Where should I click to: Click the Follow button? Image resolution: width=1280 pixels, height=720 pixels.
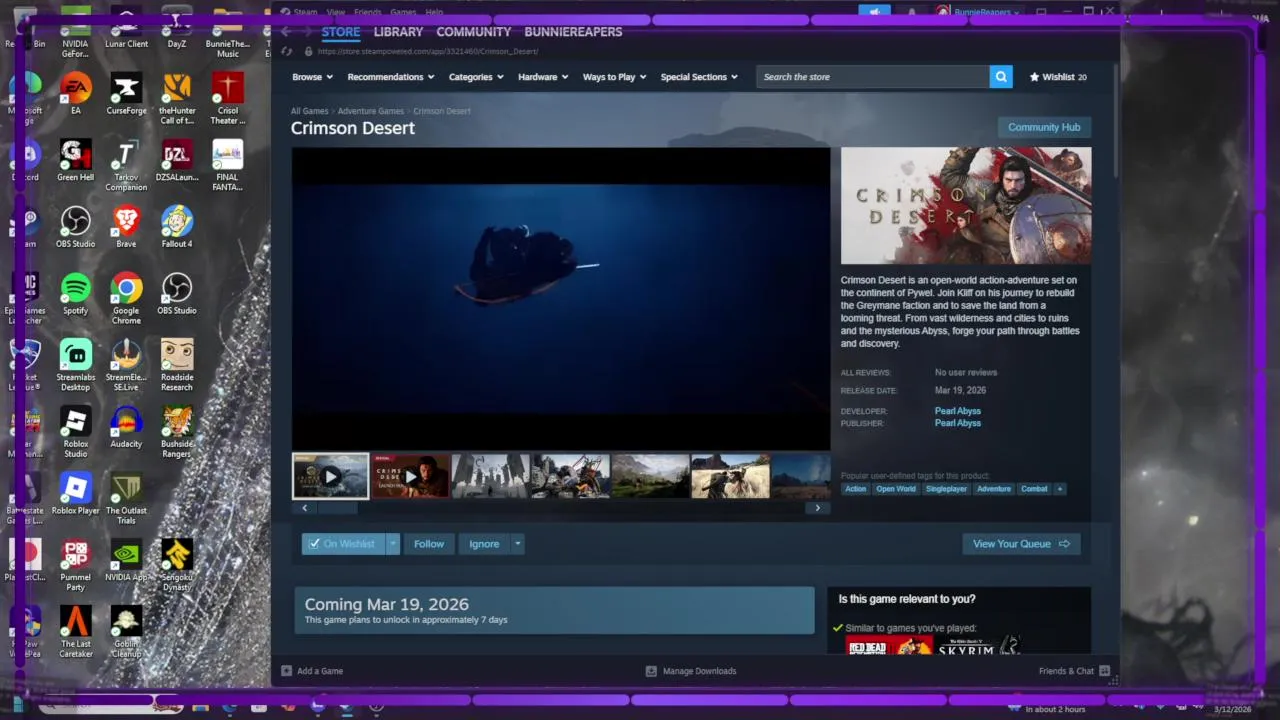pos(429,544)
